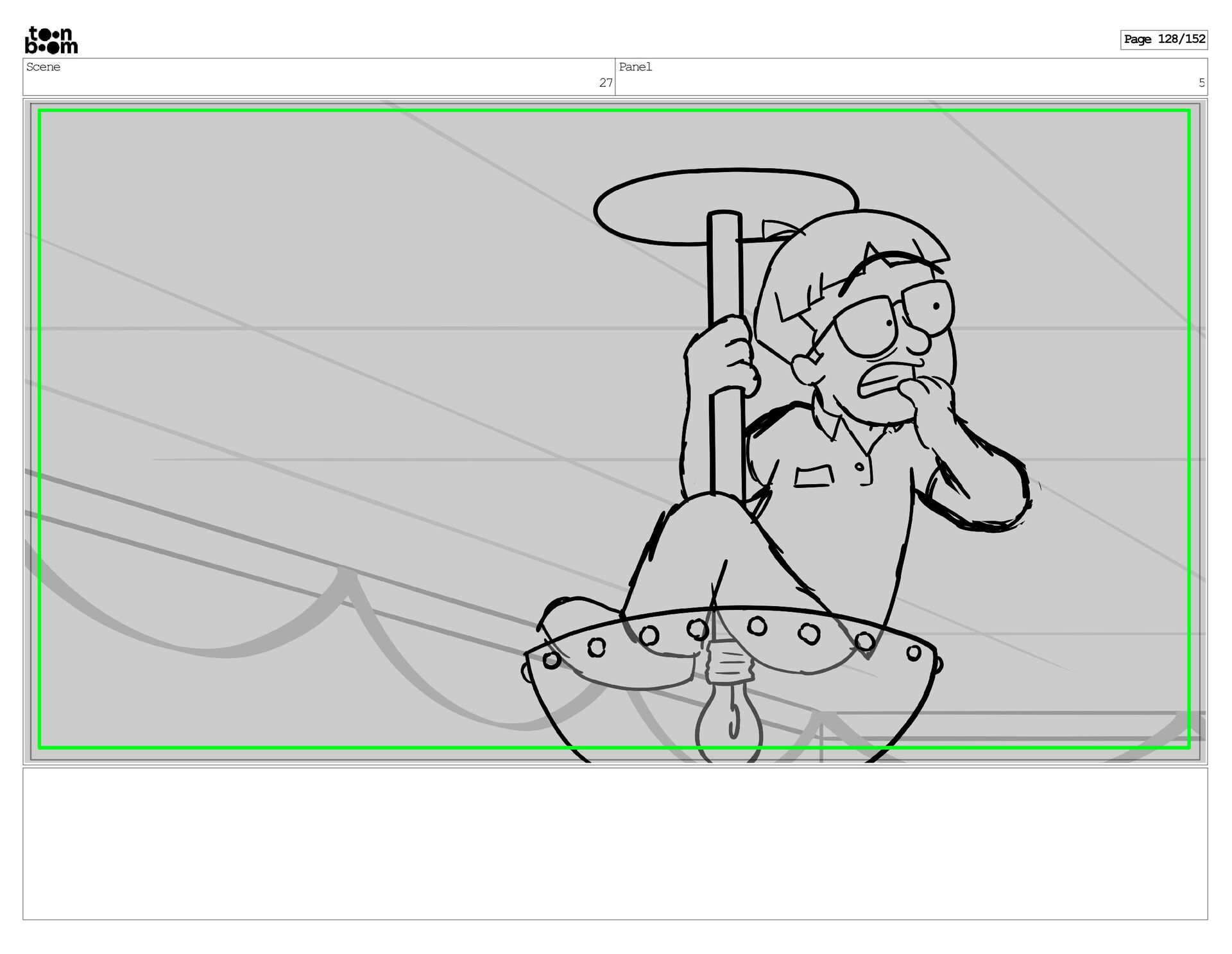
Task: Click the Page 128/152 indicator
Action: 1163,39
